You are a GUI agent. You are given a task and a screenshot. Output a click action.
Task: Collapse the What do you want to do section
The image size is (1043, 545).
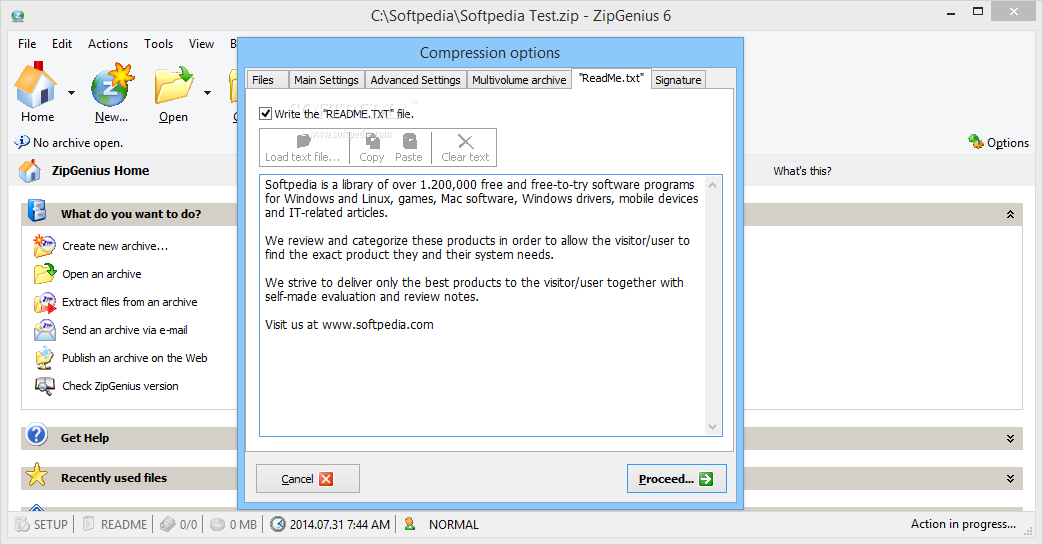click(1010, 214)
